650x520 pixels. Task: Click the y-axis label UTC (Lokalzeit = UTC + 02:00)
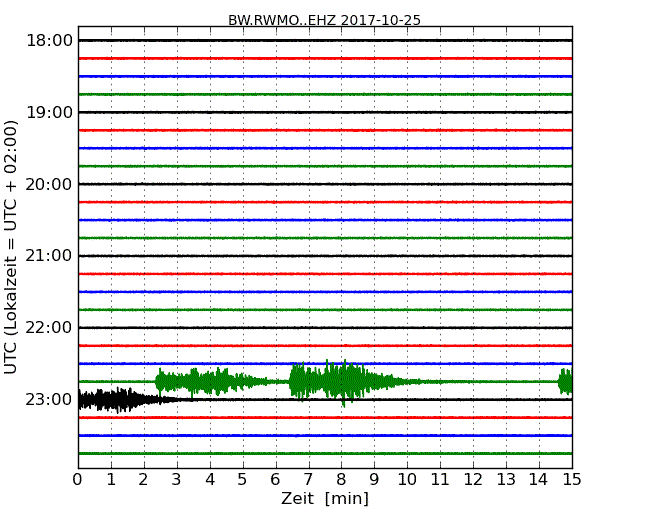[x=11, y=248]
